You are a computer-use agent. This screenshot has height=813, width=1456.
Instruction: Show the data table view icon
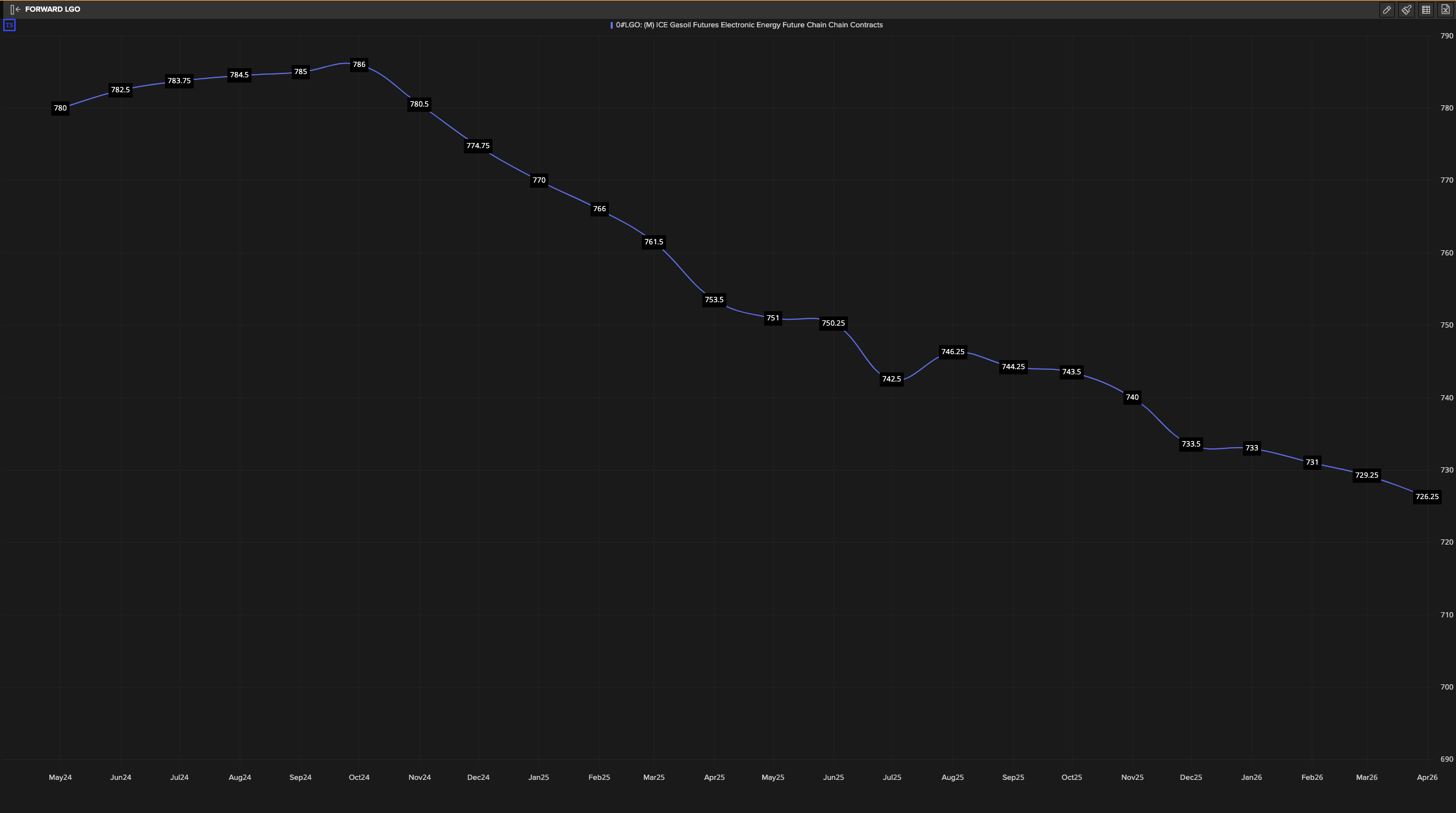(x=1425, y=10)
